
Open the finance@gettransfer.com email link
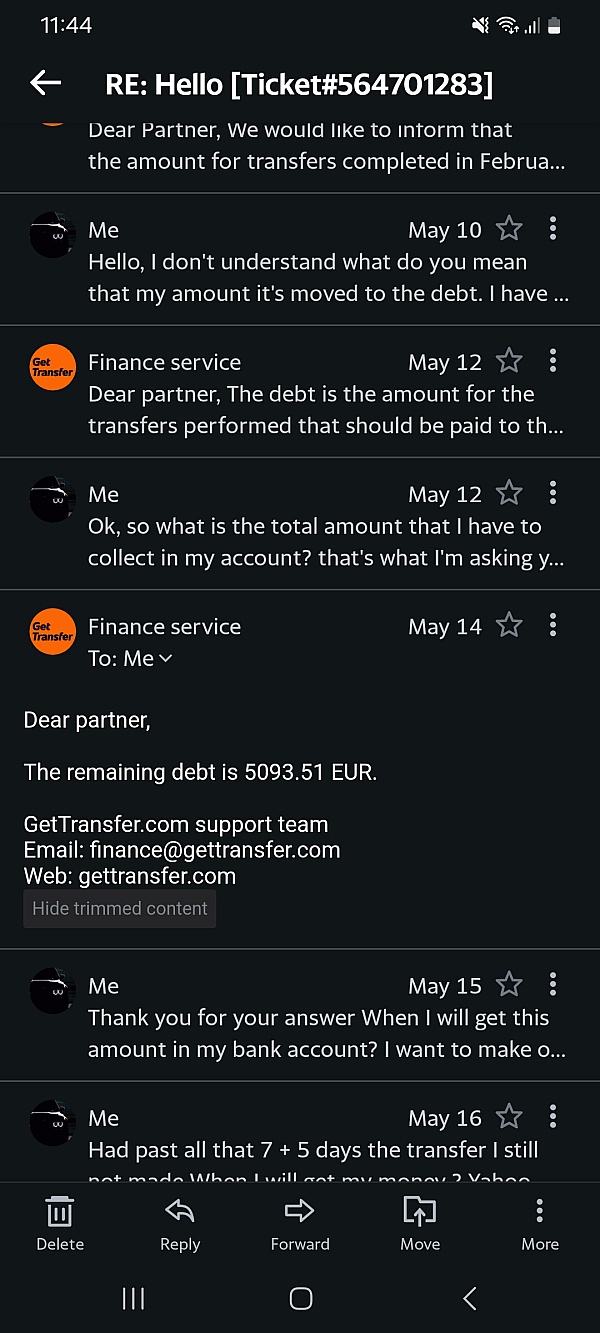[215, 850]
